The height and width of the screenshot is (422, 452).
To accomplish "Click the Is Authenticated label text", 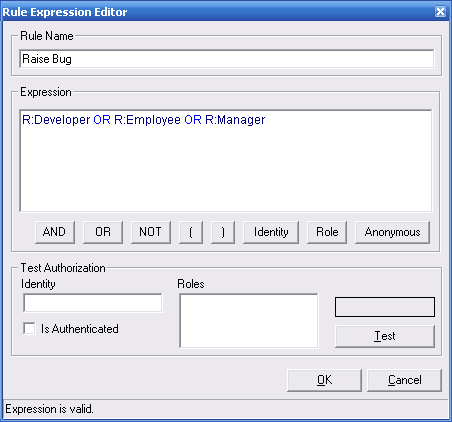I will click(x=80, y=329).
